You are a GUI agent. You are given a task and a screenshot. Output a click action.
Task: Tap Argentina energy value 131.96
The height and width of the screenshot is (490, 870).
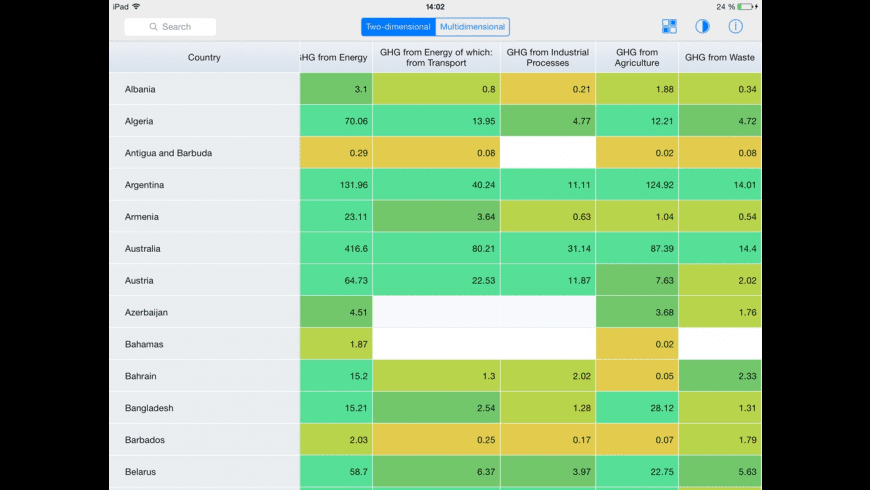coord(336,185)
